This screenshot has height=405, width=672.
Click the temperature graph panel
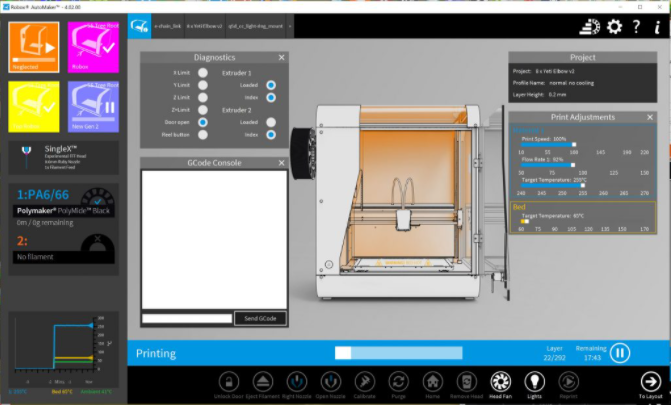[63, 349]
